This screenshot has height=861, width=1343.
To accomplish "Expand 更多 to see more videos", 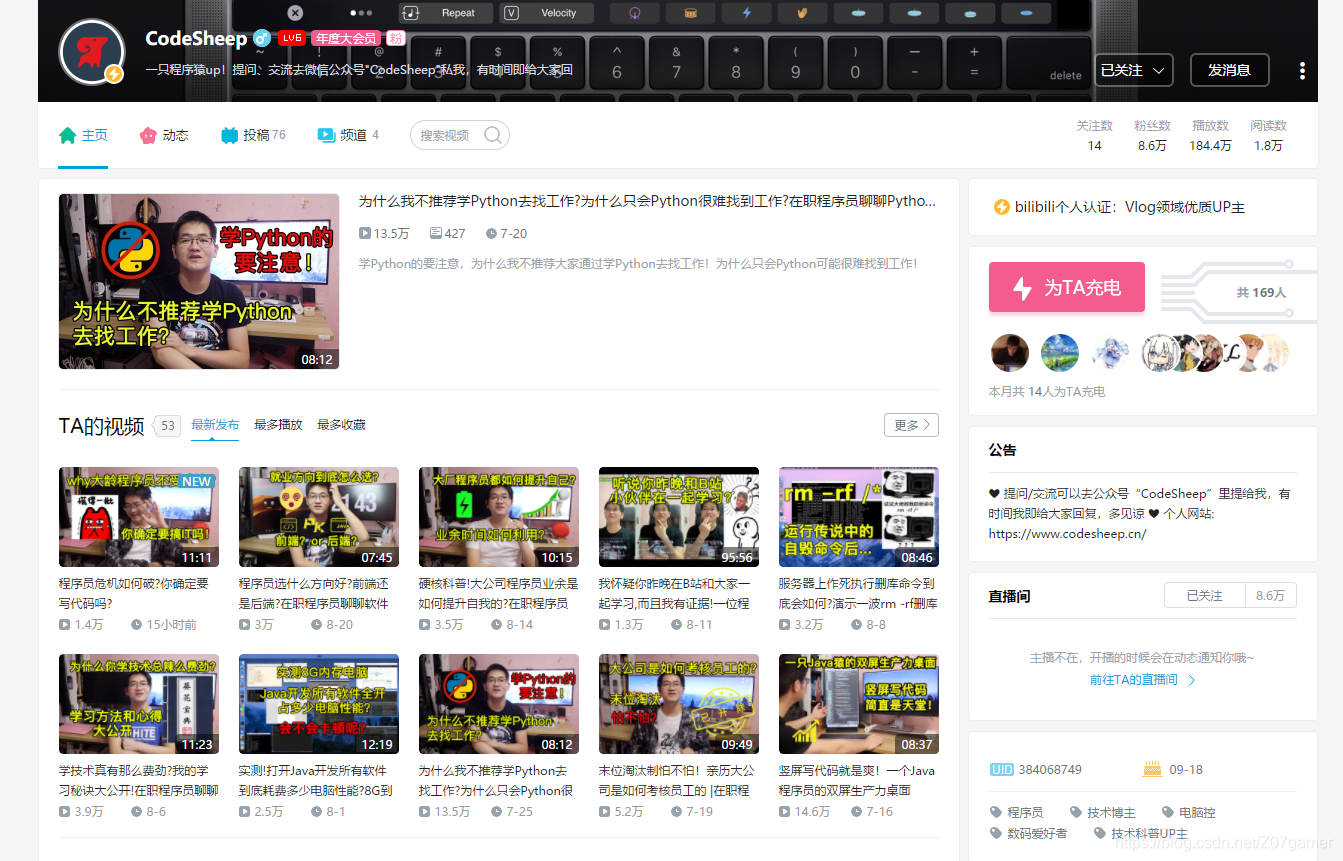I will (910, 424).
